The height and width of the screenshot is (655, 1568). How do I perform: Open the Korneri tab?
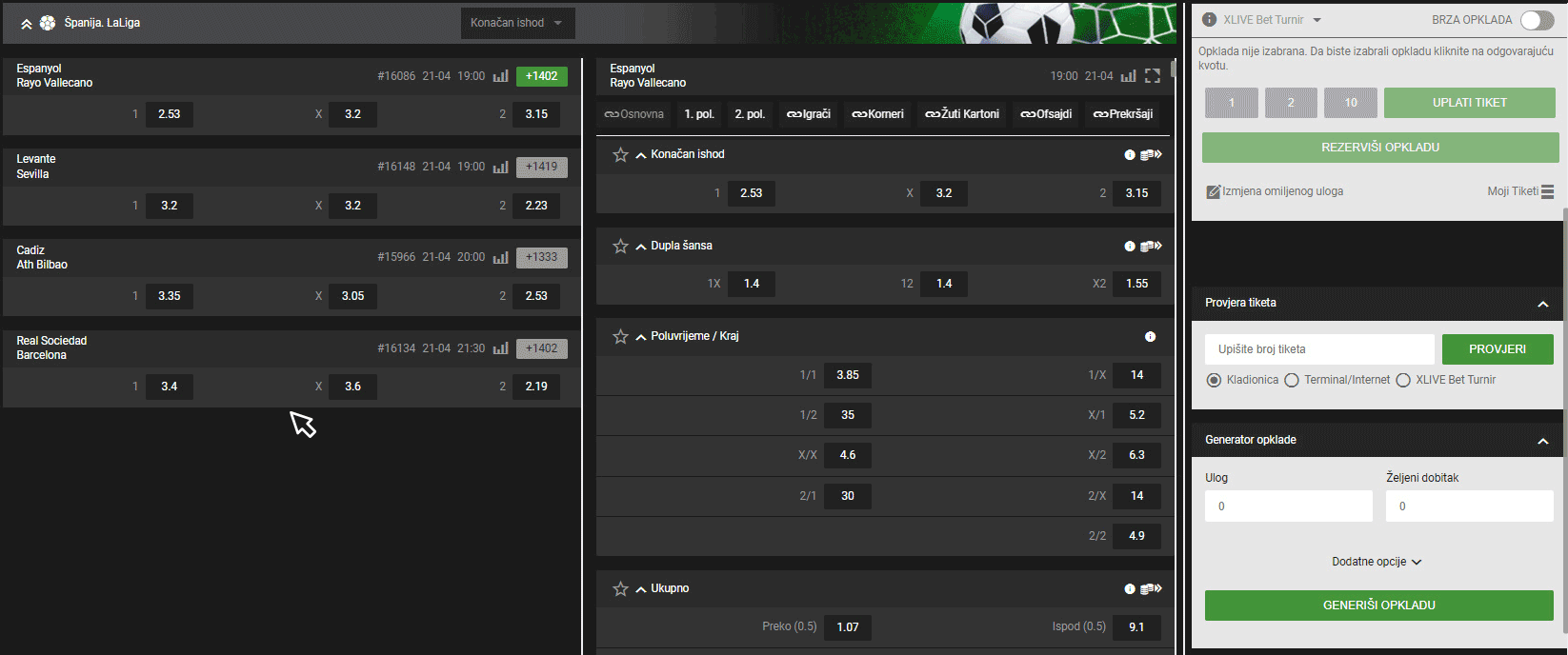pyautogui.click(x=877, y=114)
